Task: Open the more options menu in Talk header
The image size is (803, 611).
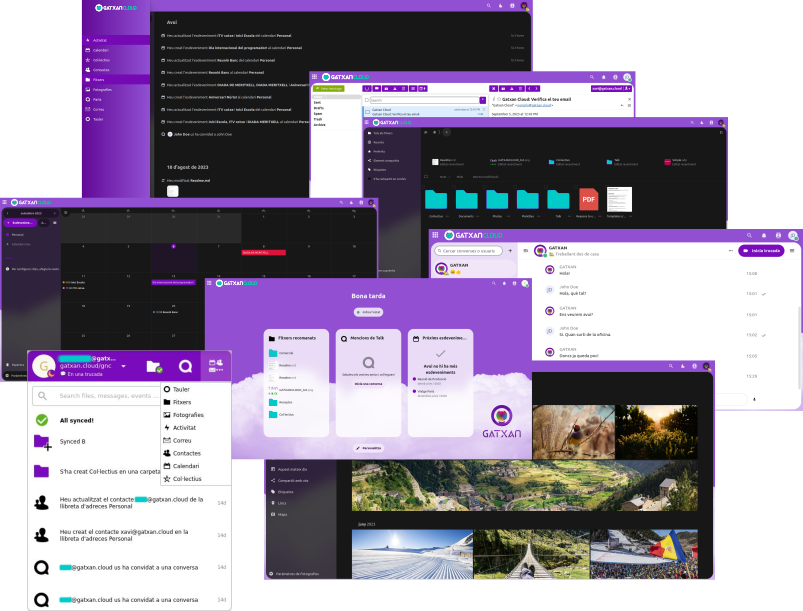Action: tap(730, 250)
